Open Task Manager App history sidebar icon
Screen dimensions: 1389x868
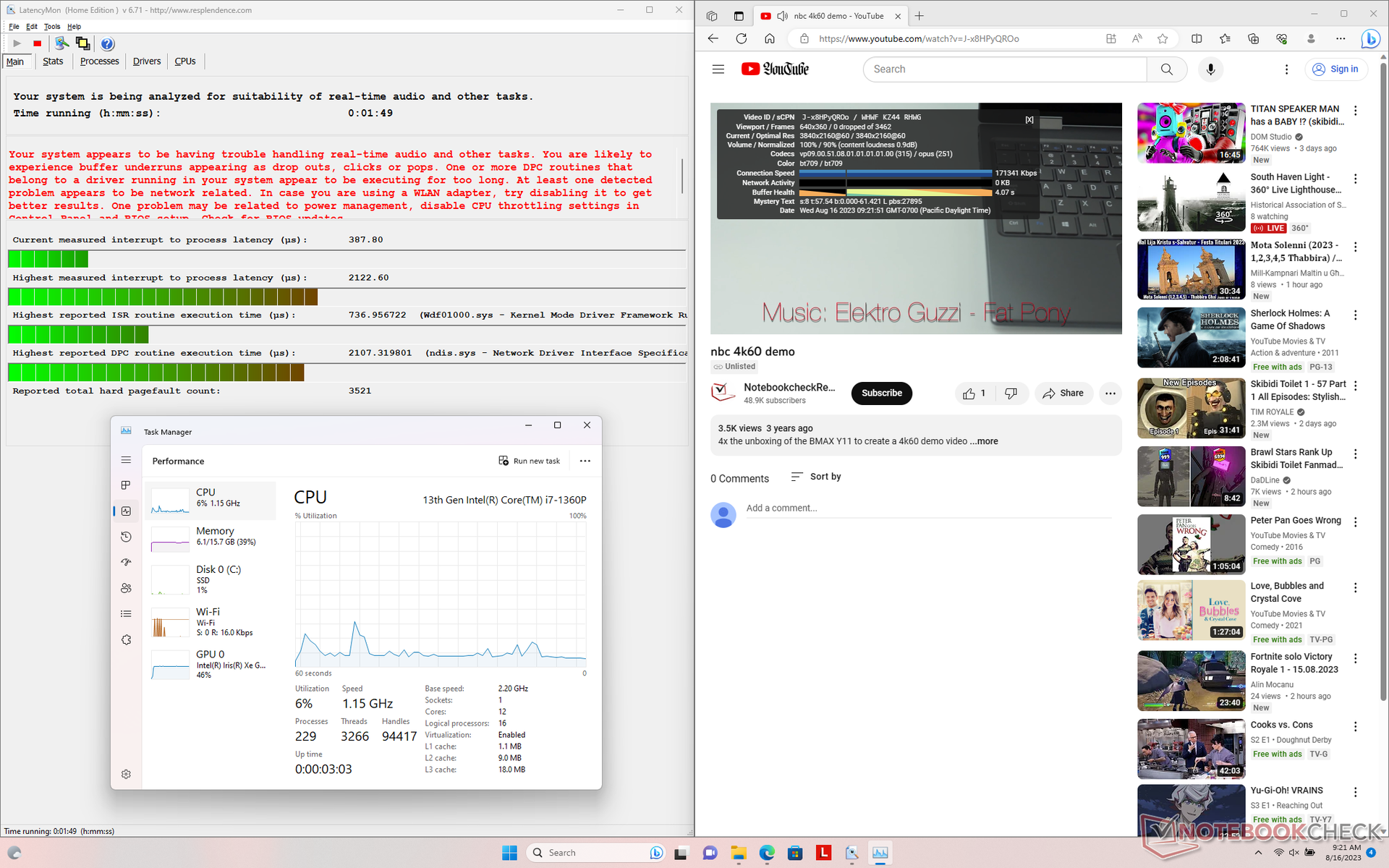click(126, 537)
